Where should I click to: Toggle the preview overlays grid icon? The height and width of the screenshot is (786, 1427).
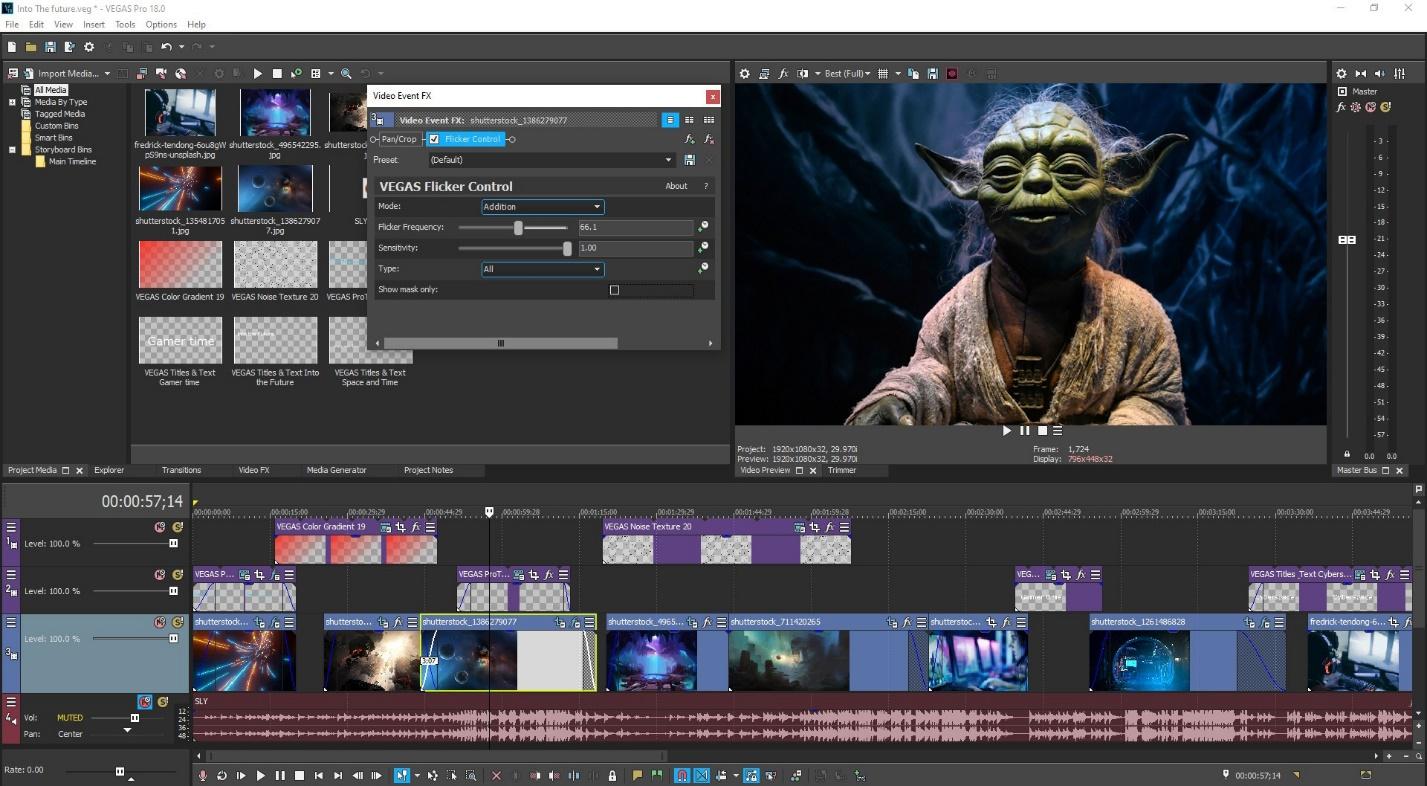coord(883,74)
